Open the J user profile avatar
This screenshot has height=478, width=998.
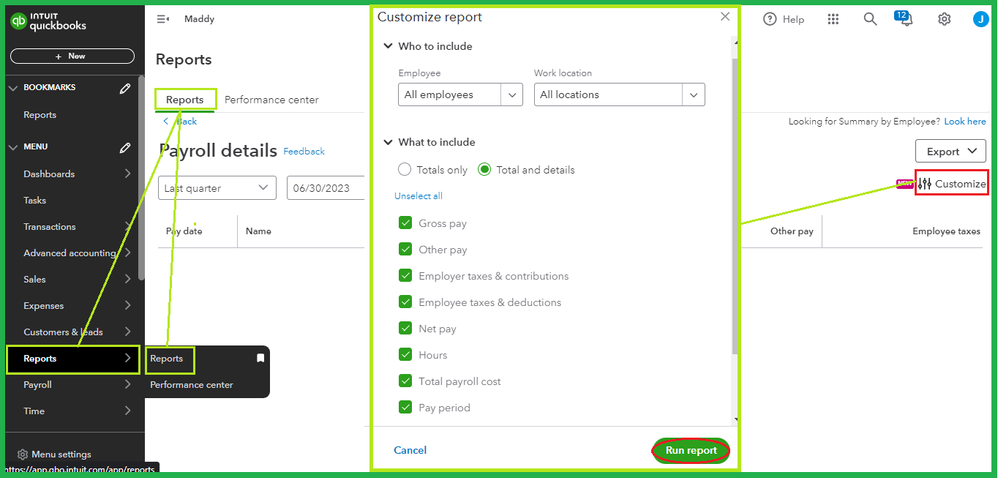[980, 20]
